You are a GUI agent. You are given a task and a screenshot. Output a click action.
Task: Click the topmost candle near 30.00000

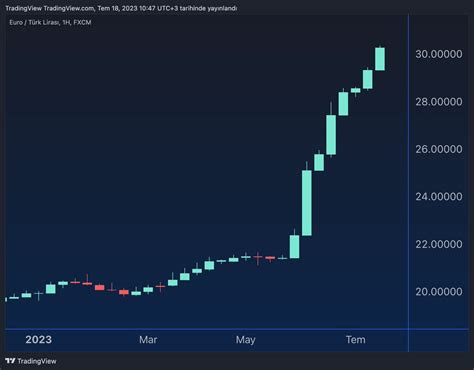click(x=380, y=59)
